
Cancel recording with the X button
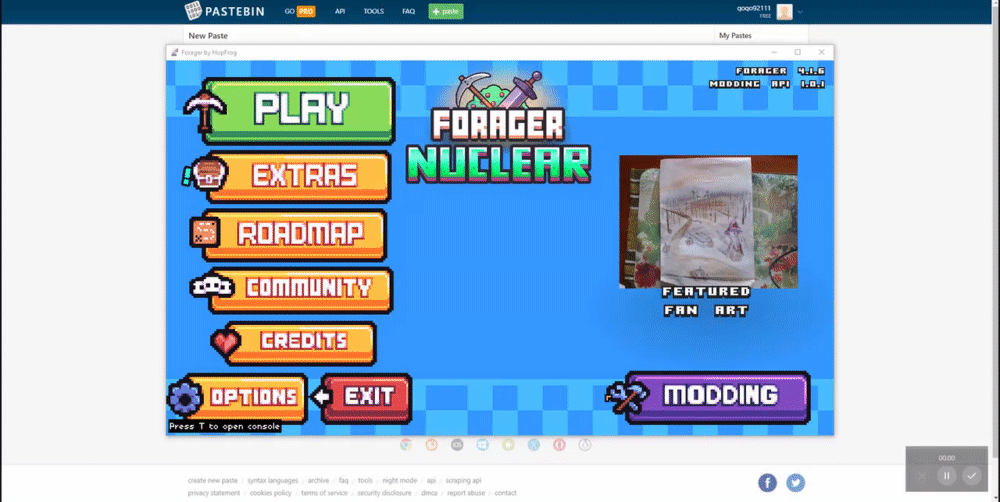[922, 476]
